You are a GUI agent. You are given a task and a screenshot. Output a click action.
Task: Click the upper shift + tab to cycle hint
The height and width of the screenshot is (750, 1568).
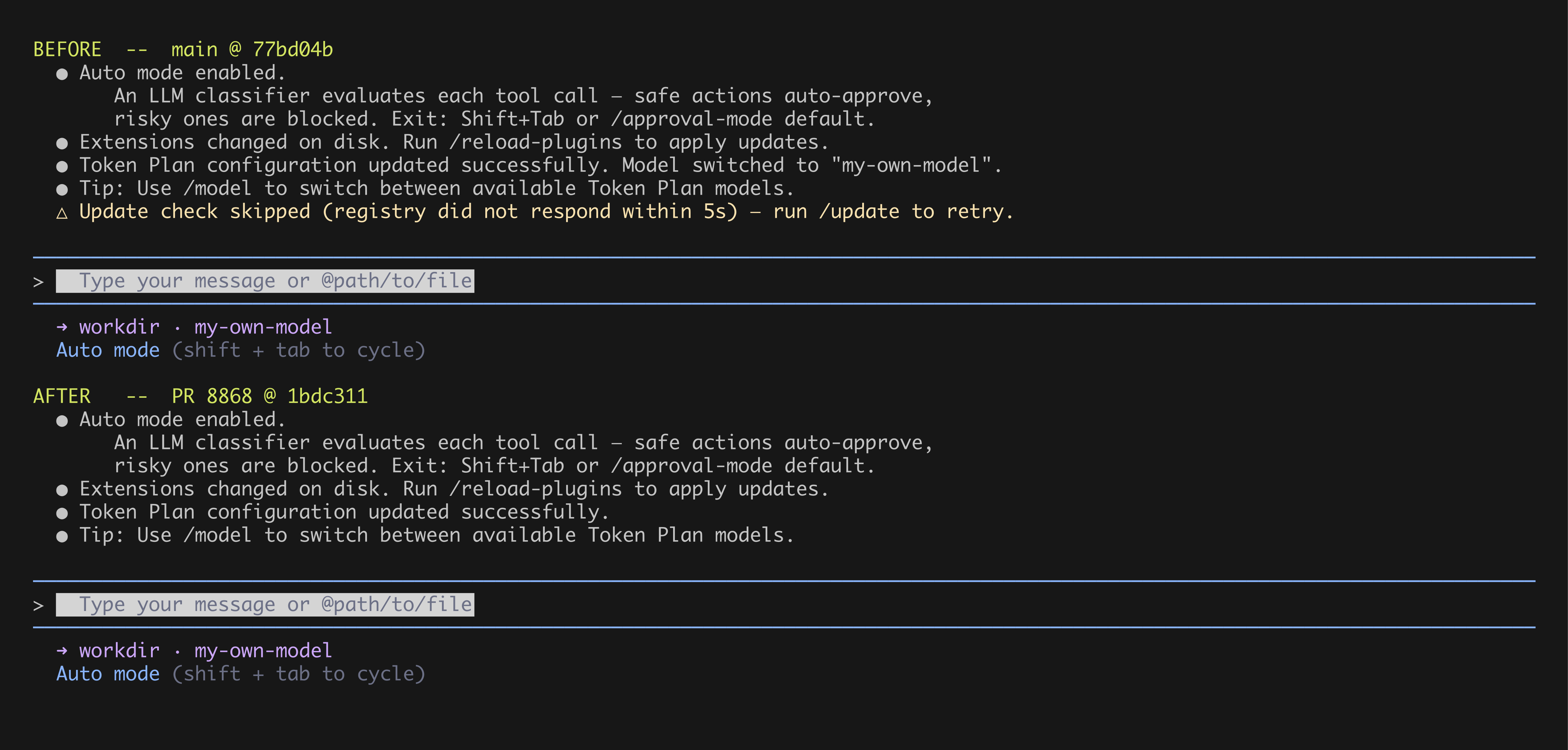(299, 350)
